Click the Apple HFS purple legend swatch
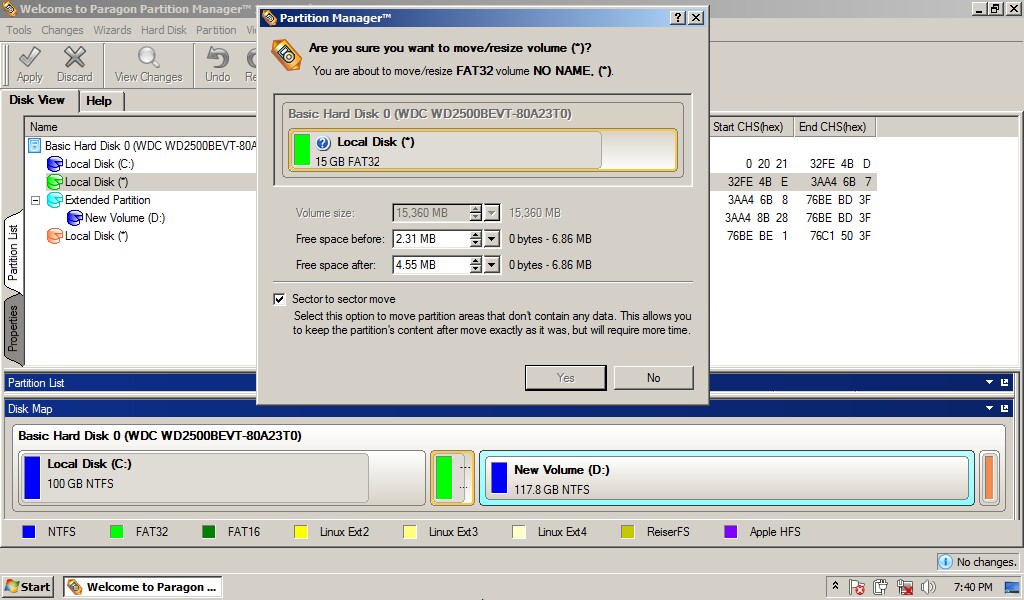Viewport: 1024px width, 600px height. [731, 532]
